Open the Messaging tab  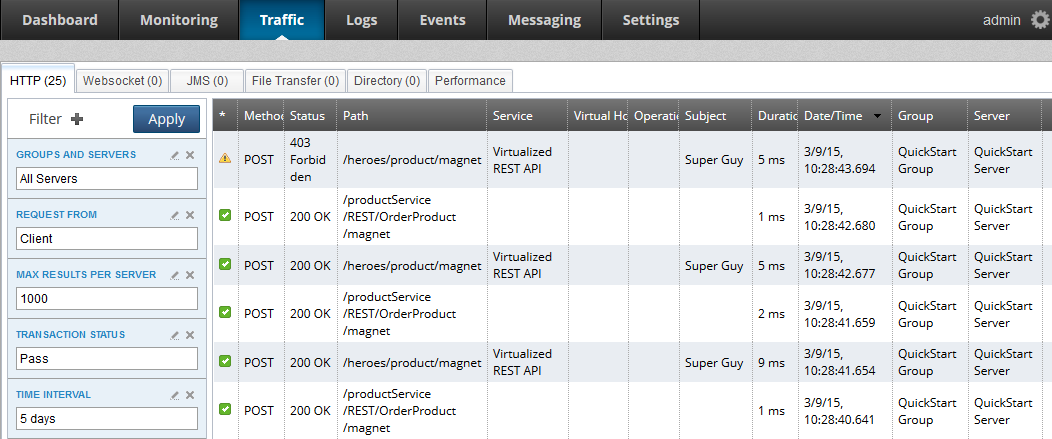(x=544, y=20)
